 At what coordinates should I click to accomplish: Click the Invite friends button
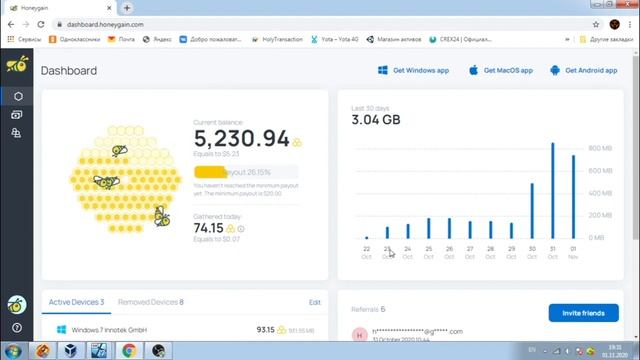(x=583, y=313)
